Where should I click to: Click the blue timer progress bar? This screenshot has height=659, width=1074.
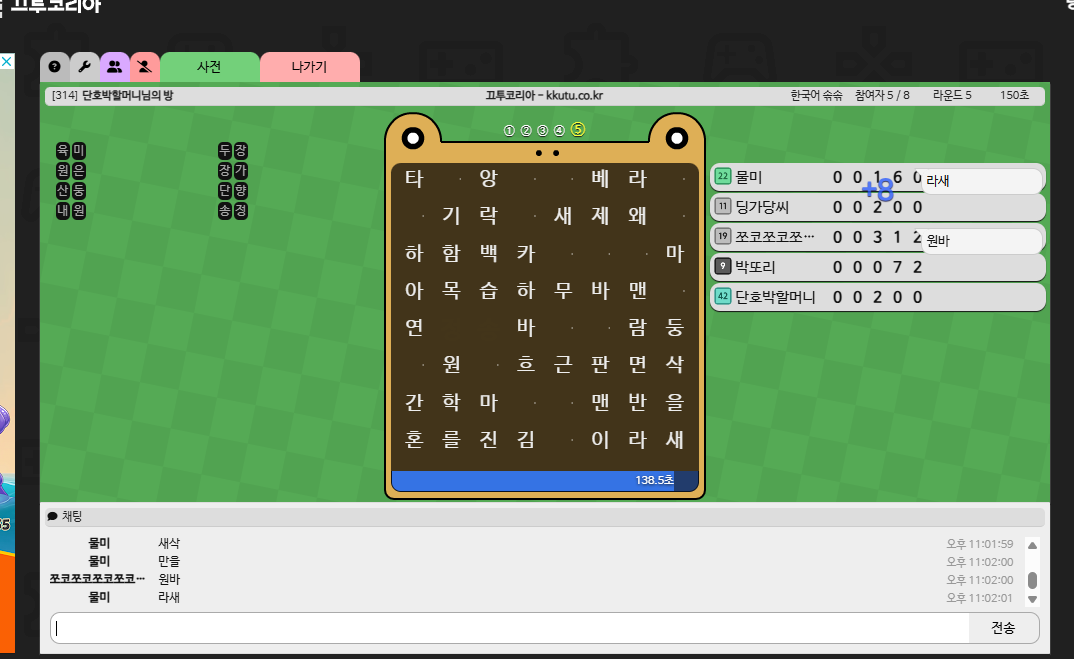tap(530, 481)
